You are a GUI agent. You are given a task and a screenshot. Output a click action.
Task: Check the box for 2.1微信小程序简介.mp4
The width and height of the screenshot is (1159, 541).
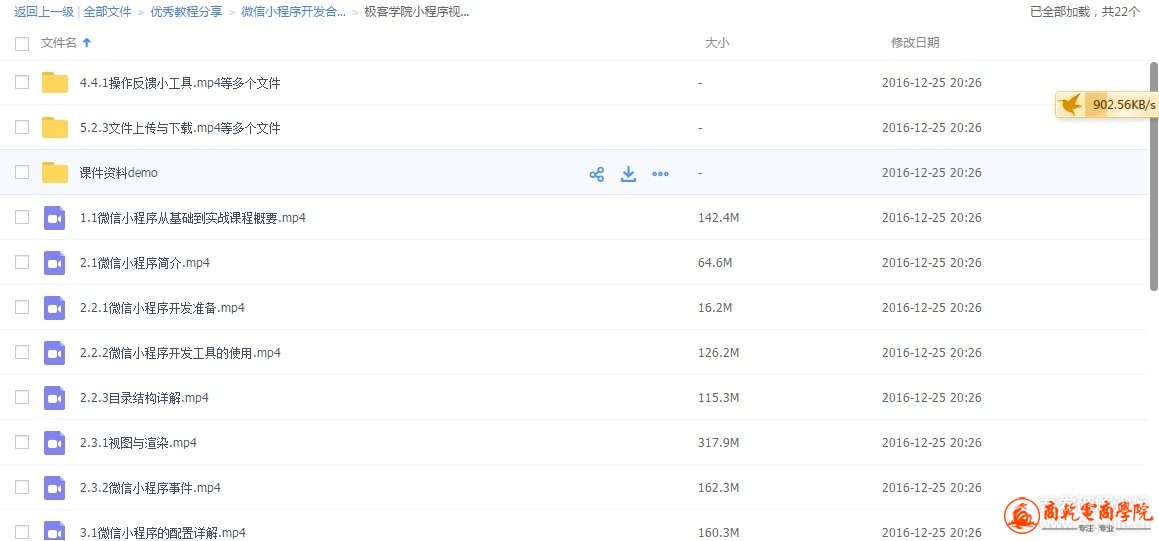click(22, 262)
